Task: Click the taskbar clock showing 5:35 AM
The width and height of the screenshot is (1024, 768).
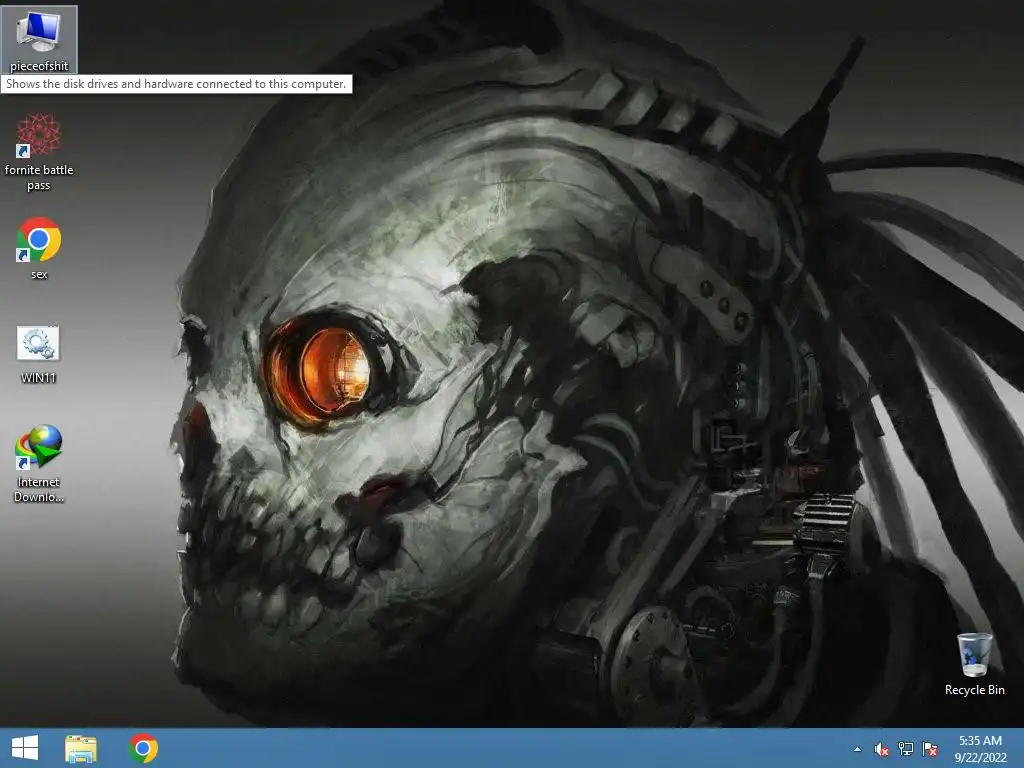Action: click(980, 748)
